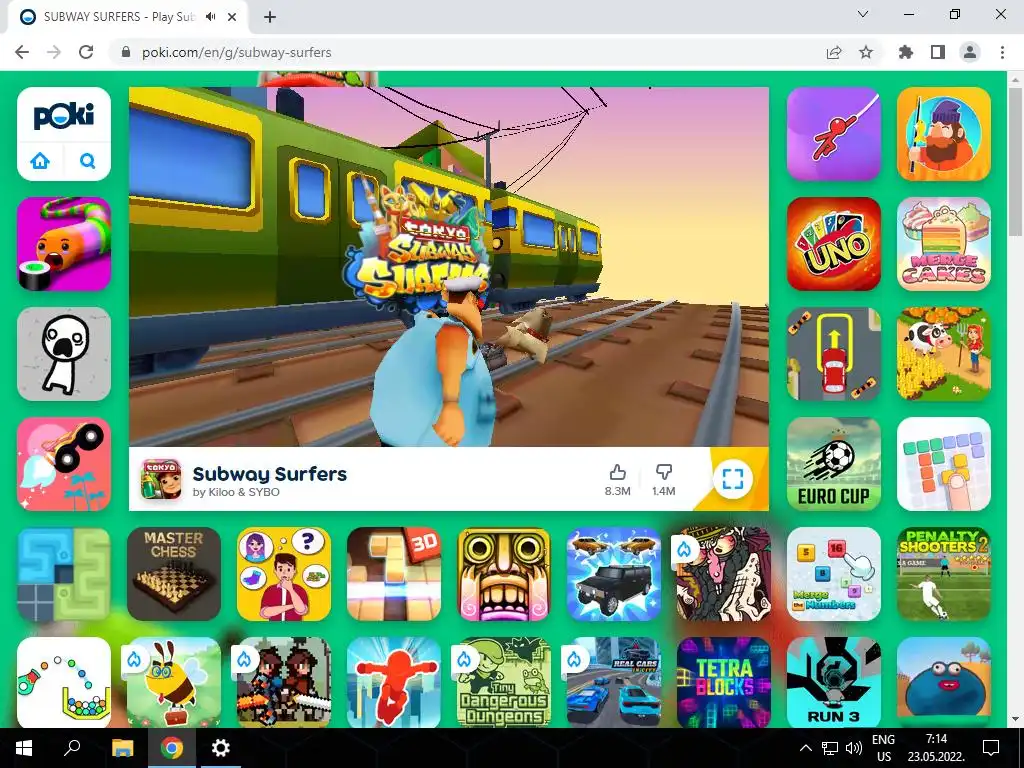
Task: Open a new browser tab
Action: (x=270, y=17)
